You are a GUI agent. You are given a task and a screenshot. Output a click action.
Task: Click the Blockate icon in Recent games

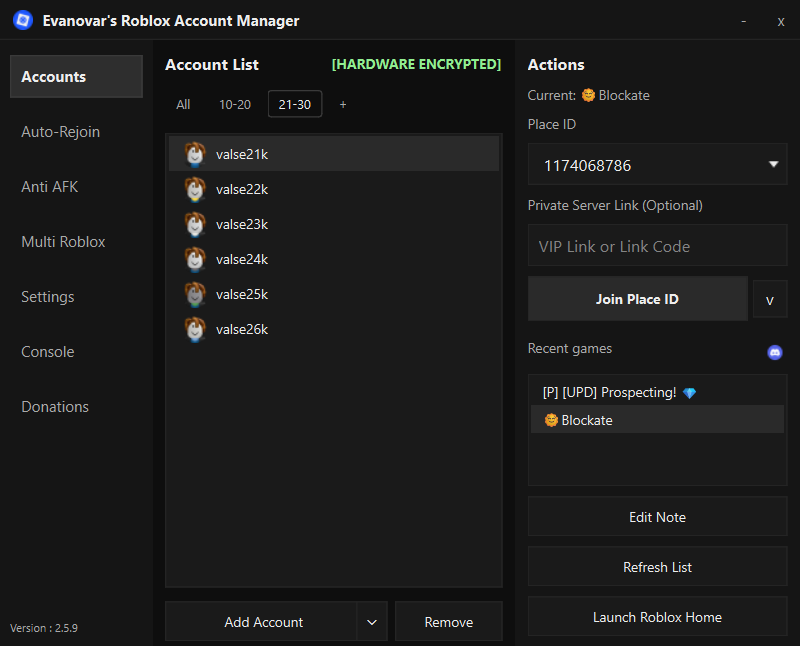pos(551,420)
